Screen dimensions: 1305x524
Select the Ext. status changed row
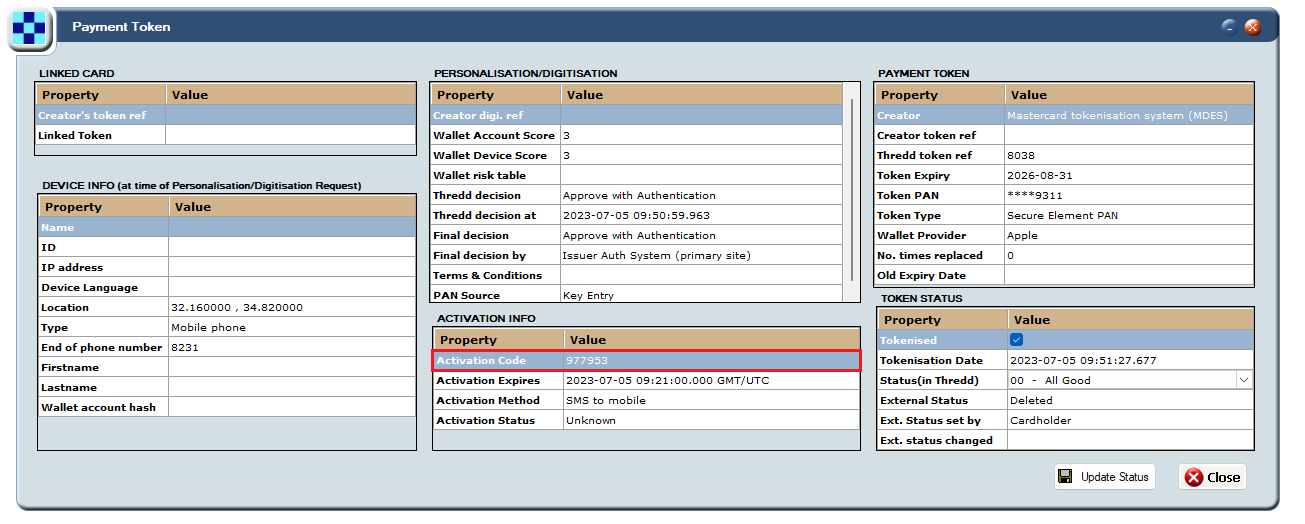[1065, 440]
